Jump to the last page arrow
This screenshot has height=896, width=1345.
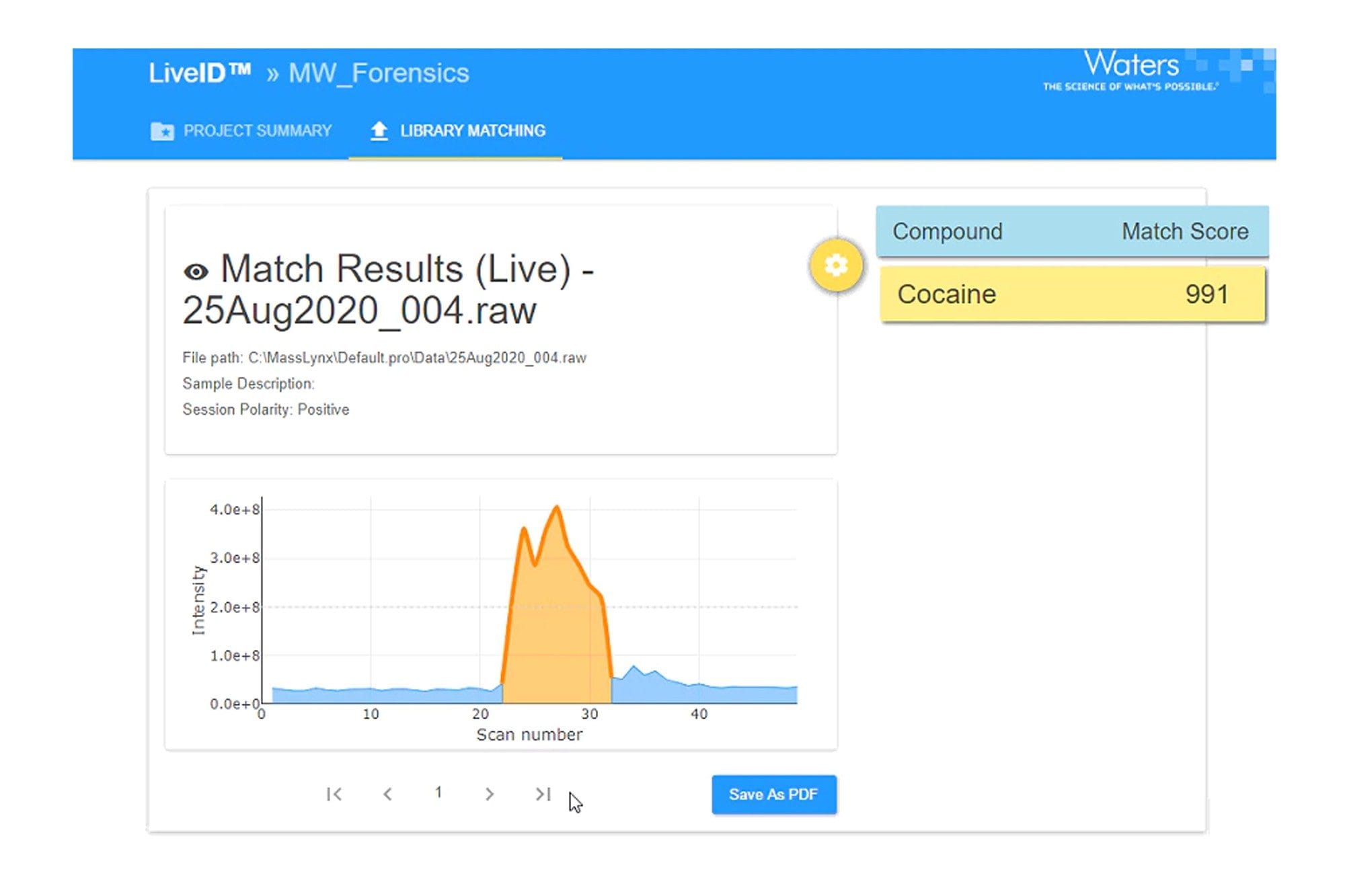pyautogui.click(x=543, y=794)
